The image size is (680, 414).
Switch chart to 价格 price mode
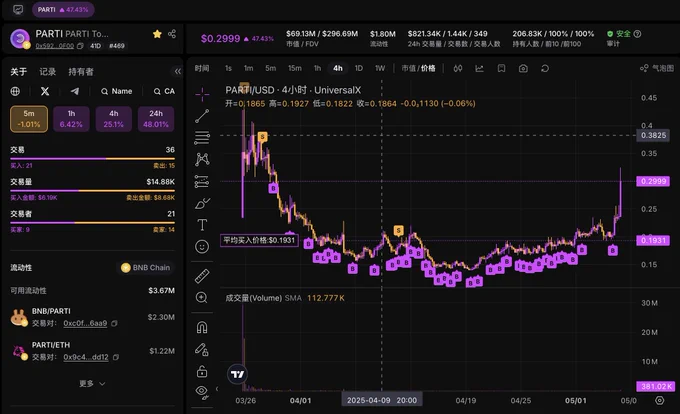tap(428, 68)
